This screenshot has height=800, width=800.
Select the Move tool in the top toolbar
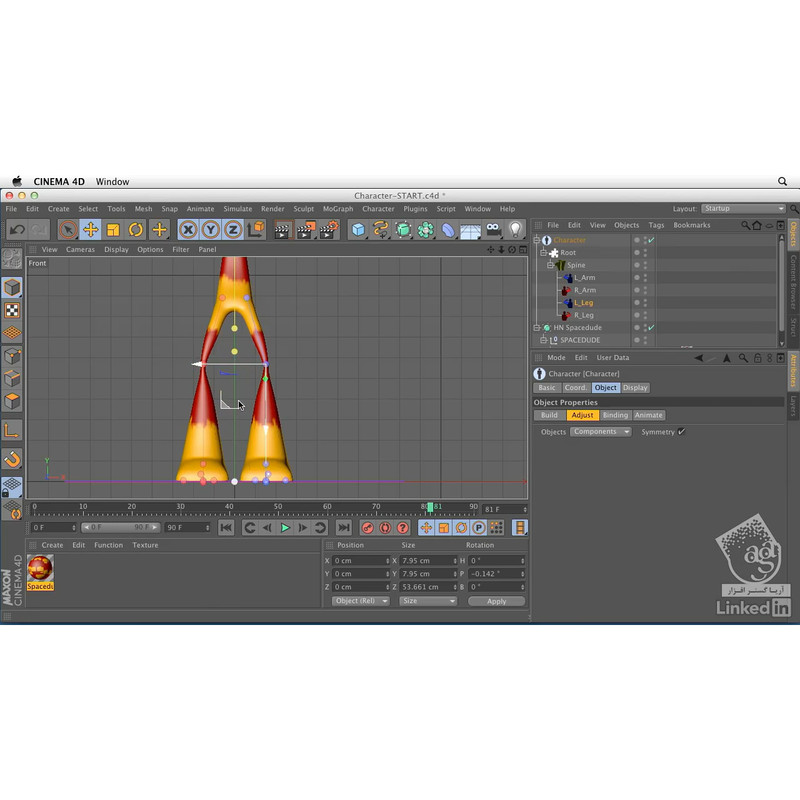[x=91, y=230]
